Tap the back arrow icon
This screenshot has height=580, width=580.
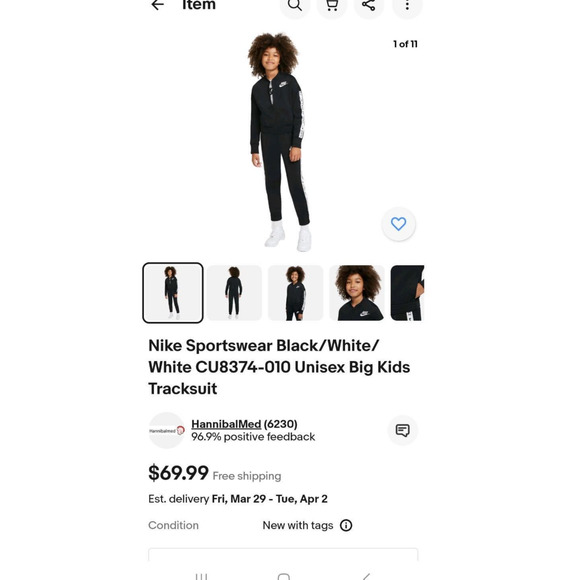coord(158,5)
